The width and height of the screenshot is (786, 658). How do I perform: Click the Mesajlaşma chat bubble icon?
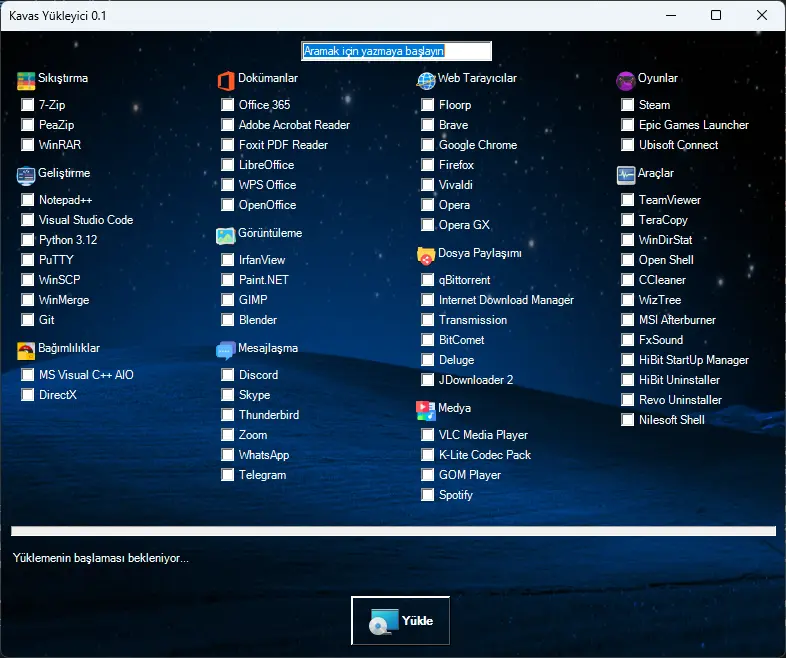[226, 351]
